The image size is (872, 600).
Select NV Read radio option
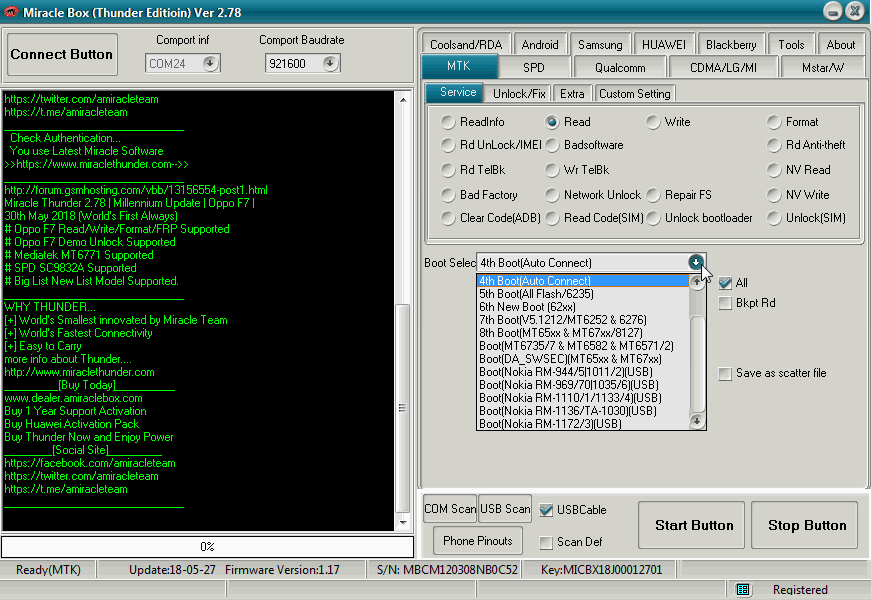tap(774, 170)
